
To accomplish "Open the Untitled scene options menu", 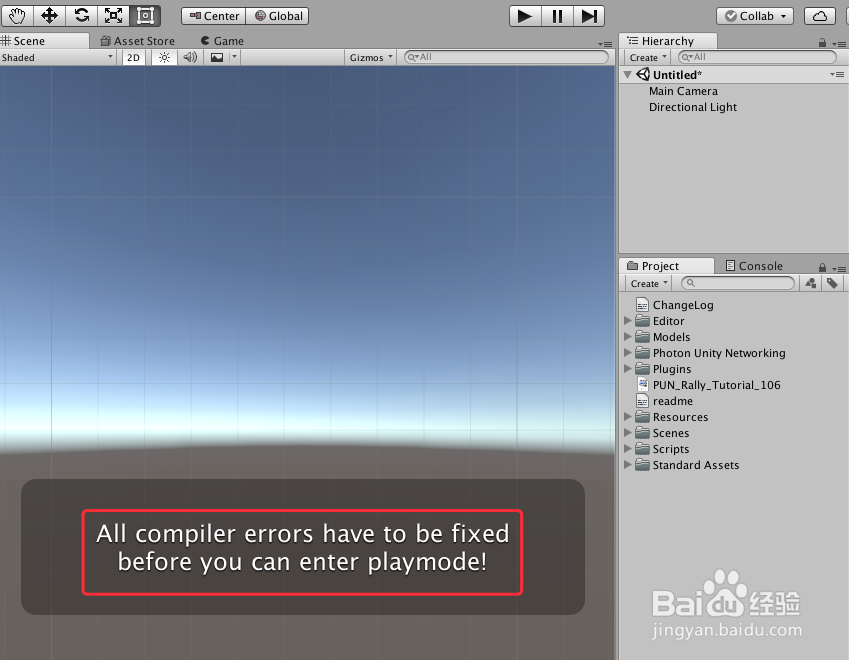I will click(x=837, y=75).
